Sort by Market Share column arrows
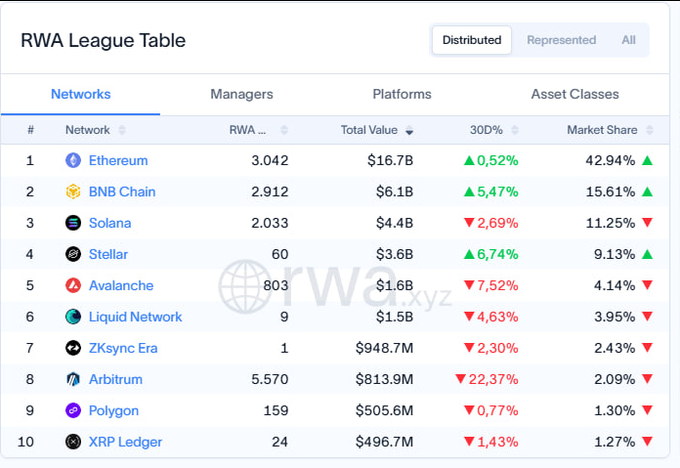The width and height of the screenshot is (680, 468). click(650, 130)
